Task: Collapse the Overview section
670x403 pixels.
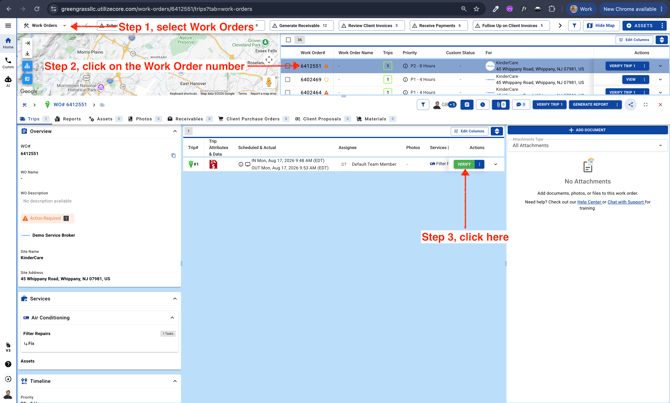Action: coord(175,131)
